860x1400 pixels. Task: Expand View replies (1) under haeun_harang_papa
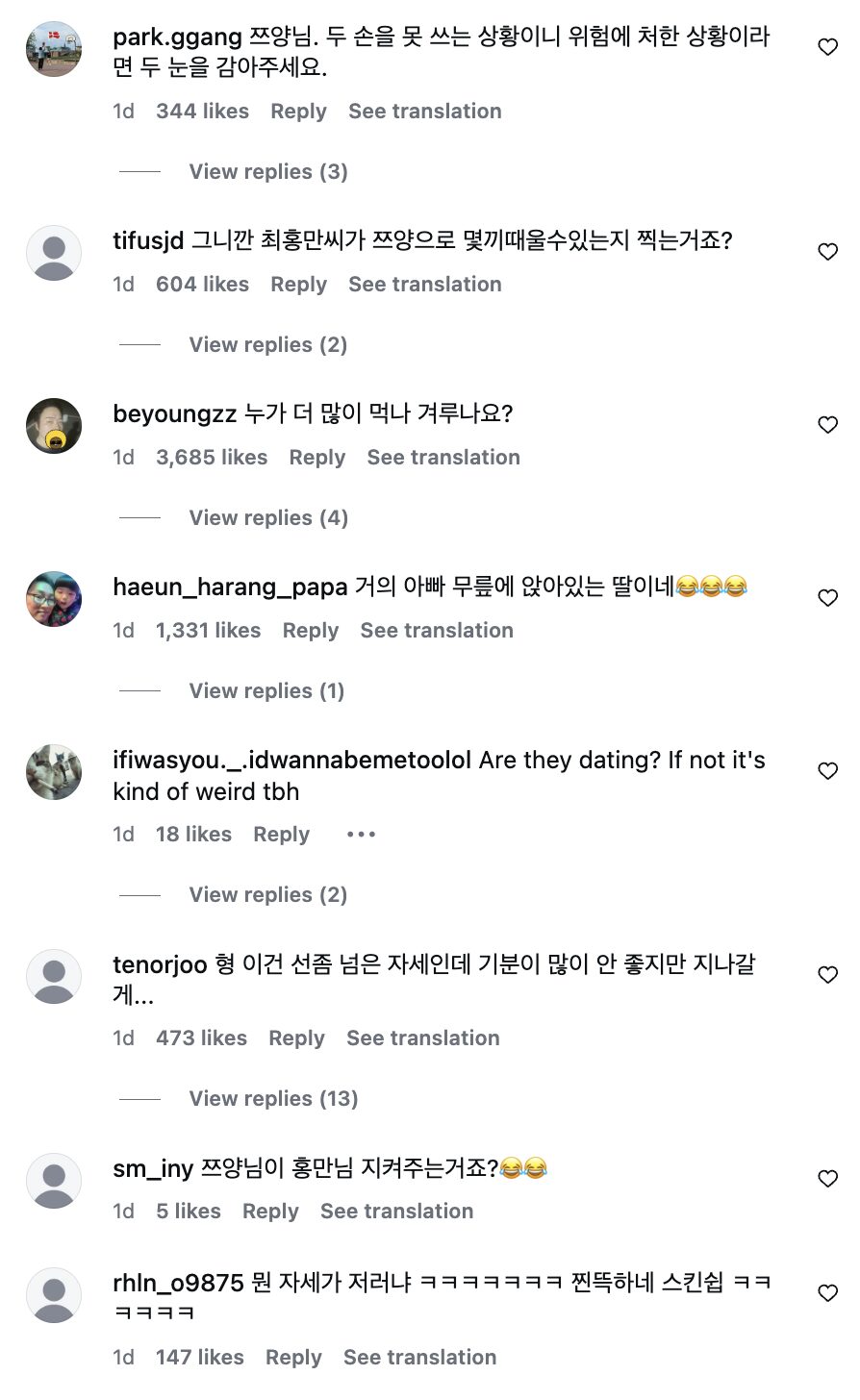(266, 691)
